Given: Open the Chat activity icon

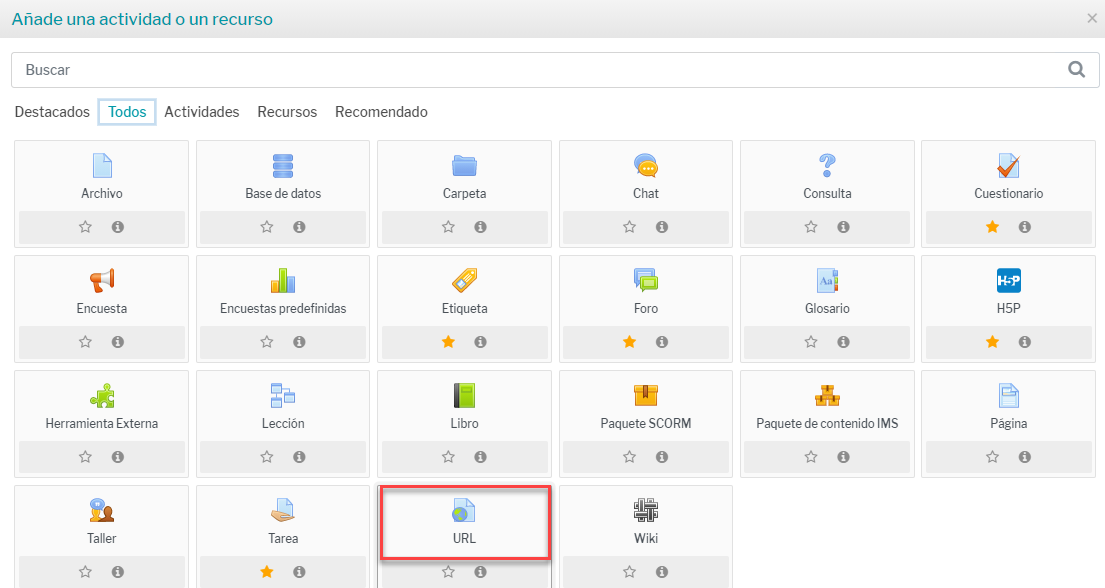Looking at the screenshot, I should (645, 166).
